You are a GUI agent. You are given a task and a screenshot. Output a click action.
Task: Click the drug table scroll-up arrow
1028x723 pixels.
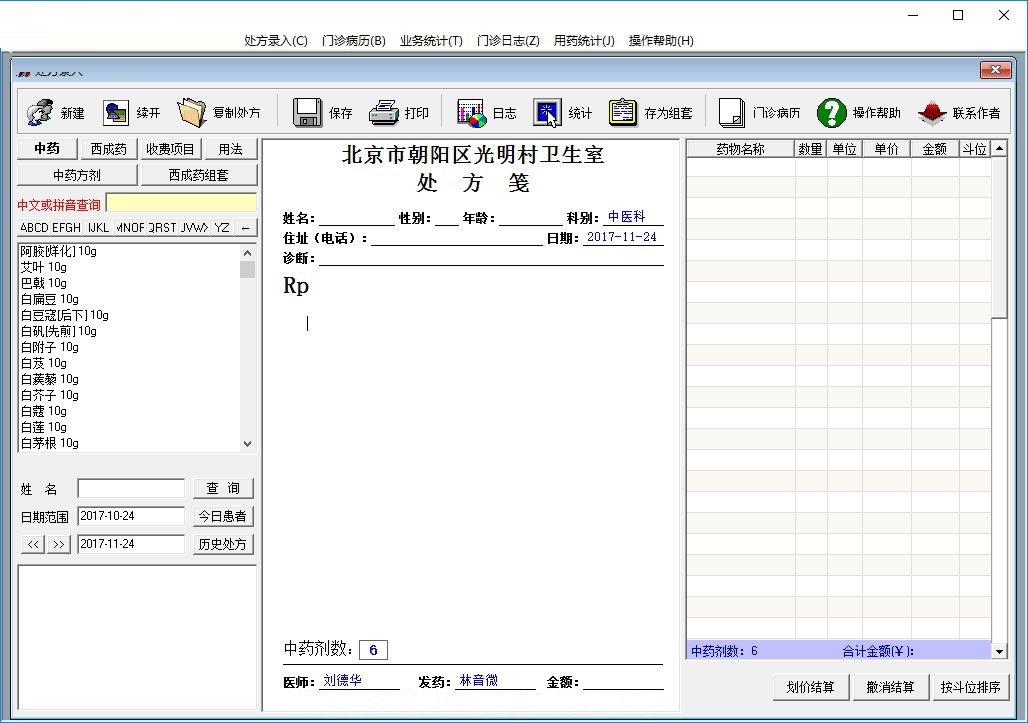click(x=999, y=148)
